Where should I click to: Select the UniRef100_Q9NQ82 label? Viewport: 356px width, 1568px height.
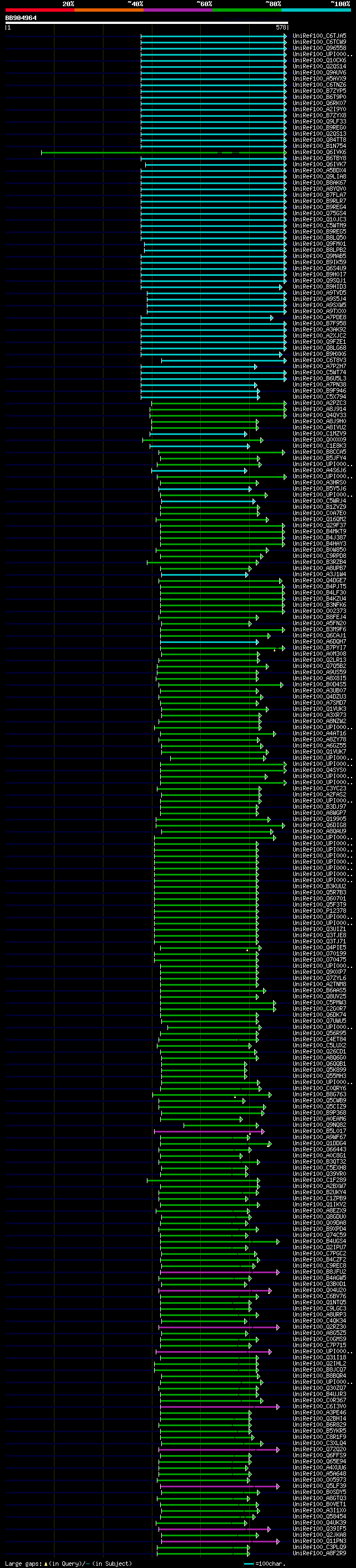tap(319, 1125)
